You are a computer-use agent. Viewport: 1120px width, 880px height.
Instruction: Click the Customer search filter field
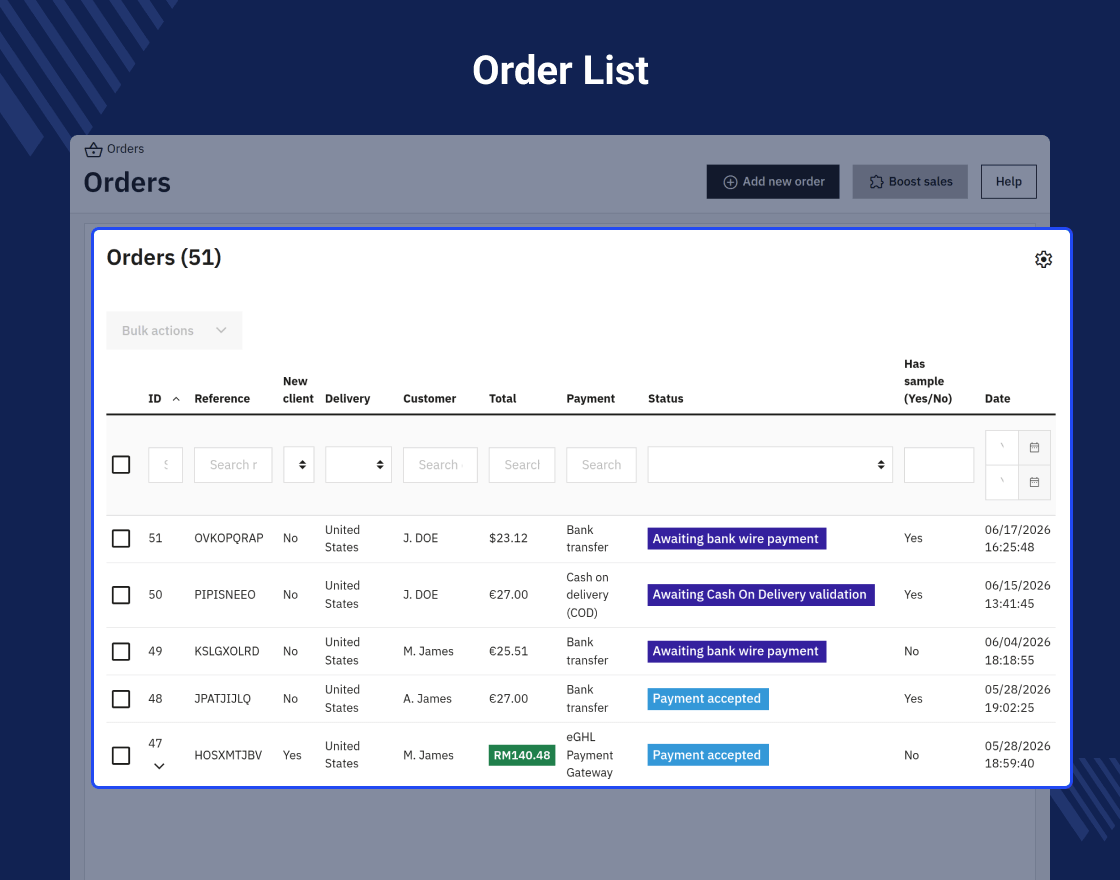440,465
